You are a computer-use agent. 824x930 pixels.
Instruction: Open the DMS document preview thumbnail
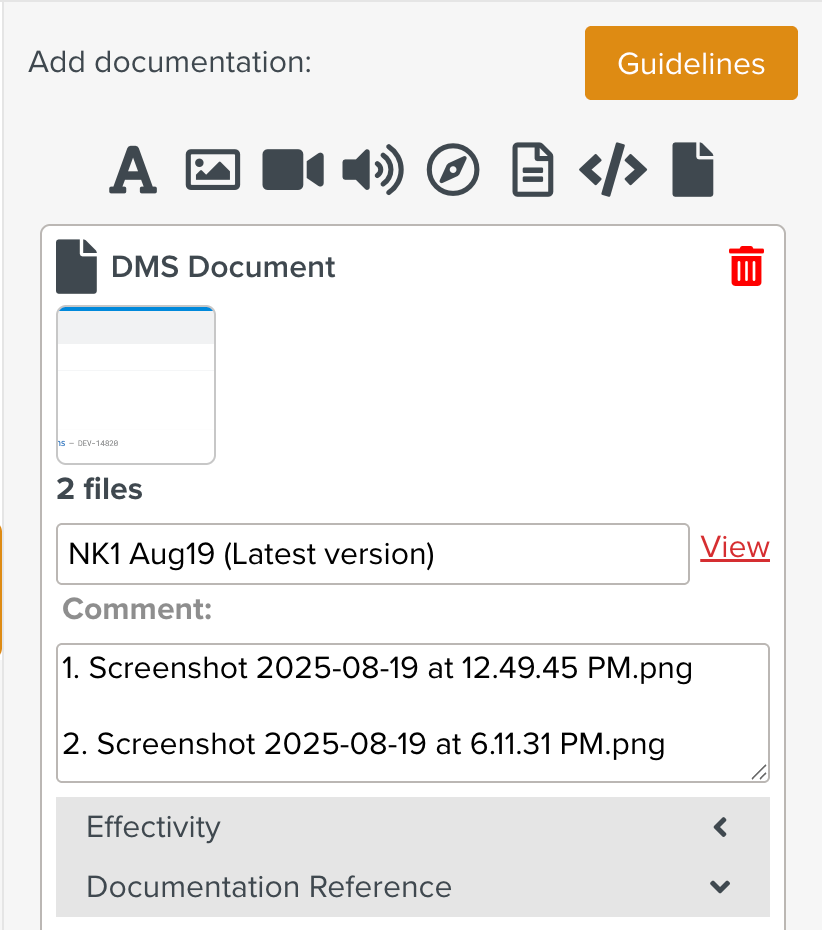point(136,385)
